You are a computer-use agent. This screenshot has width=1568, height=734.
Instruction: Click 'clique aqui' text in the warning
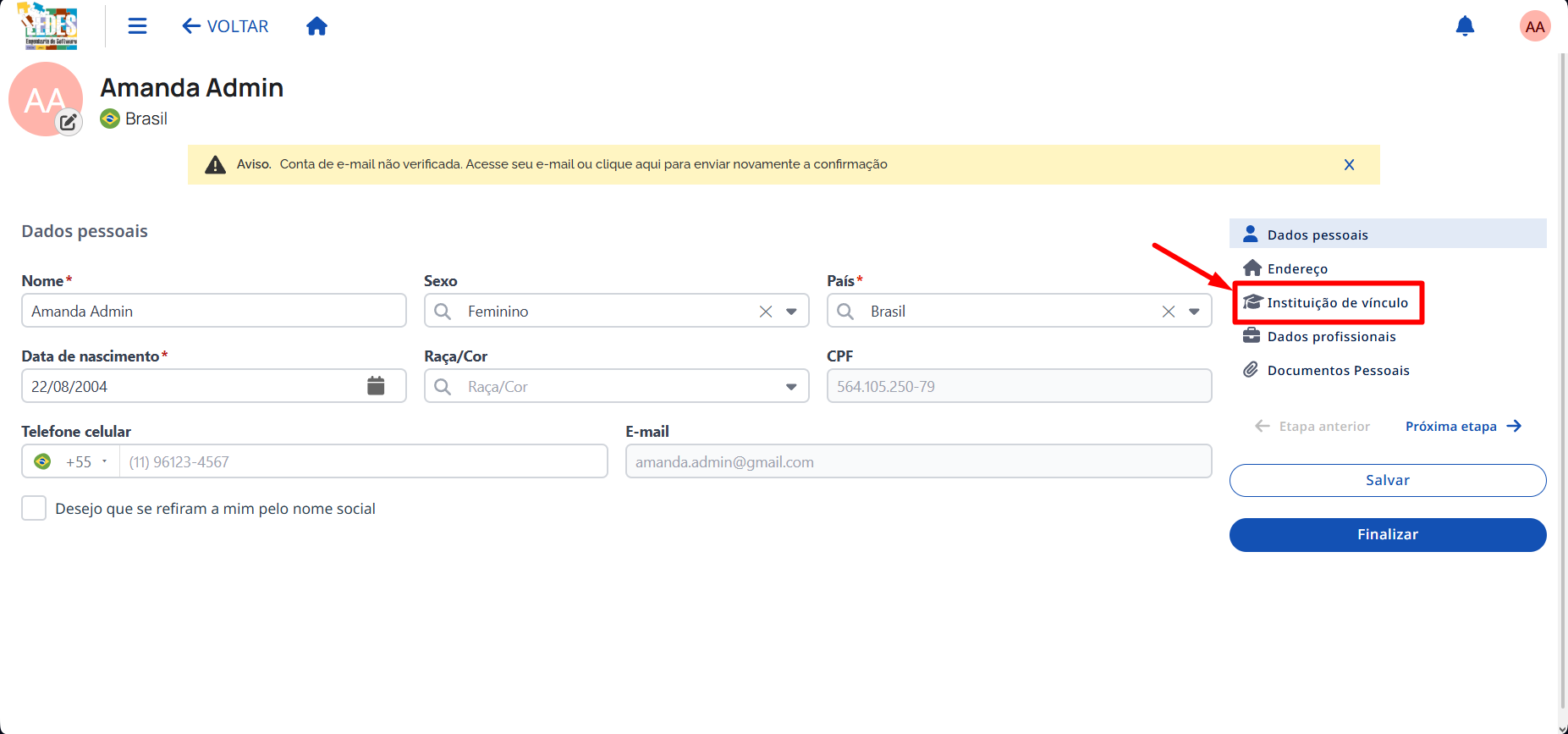tap(628, 164)
